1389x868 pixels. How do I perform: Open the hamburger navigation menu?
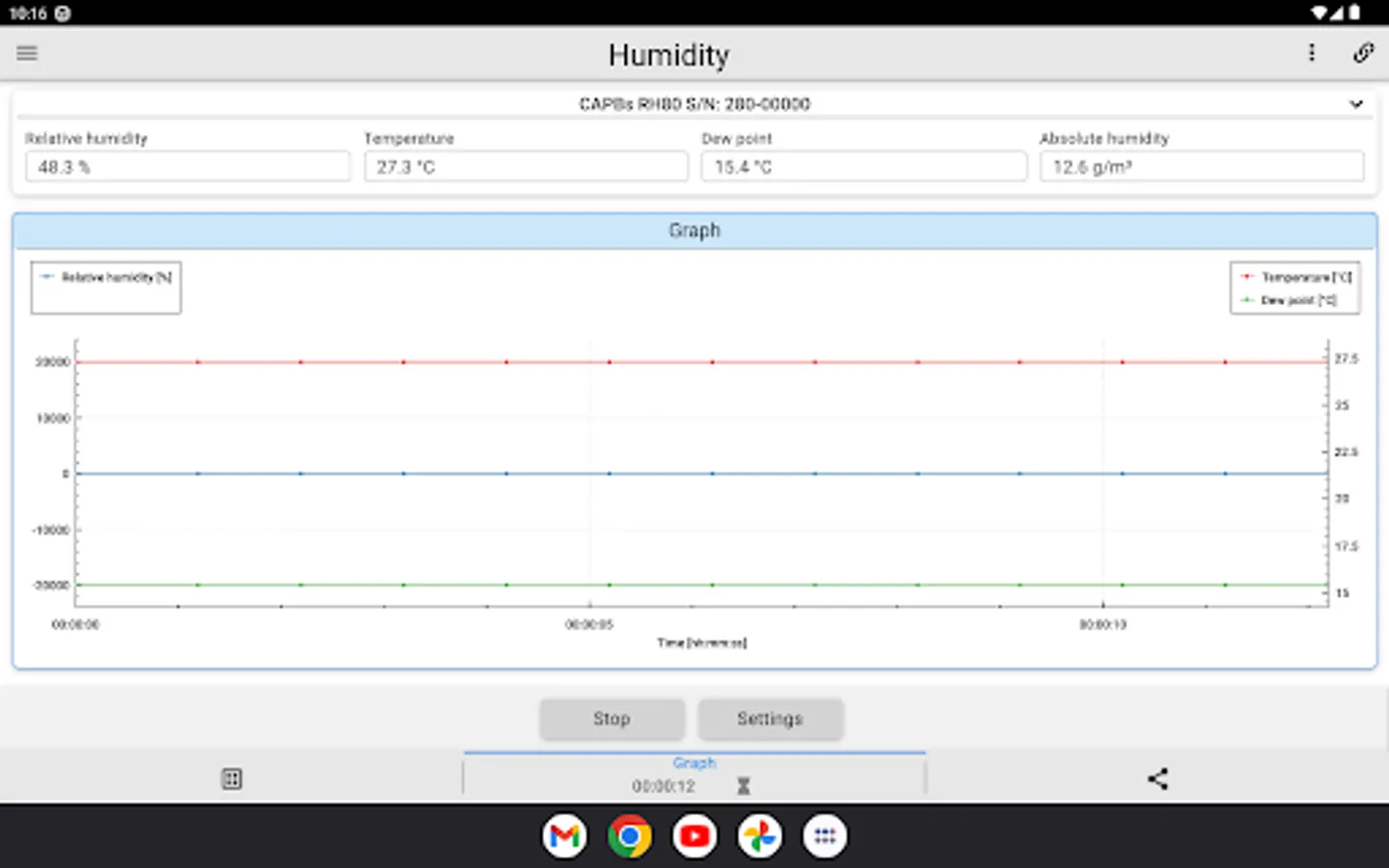pyautogui.click(x=27, y=53)
